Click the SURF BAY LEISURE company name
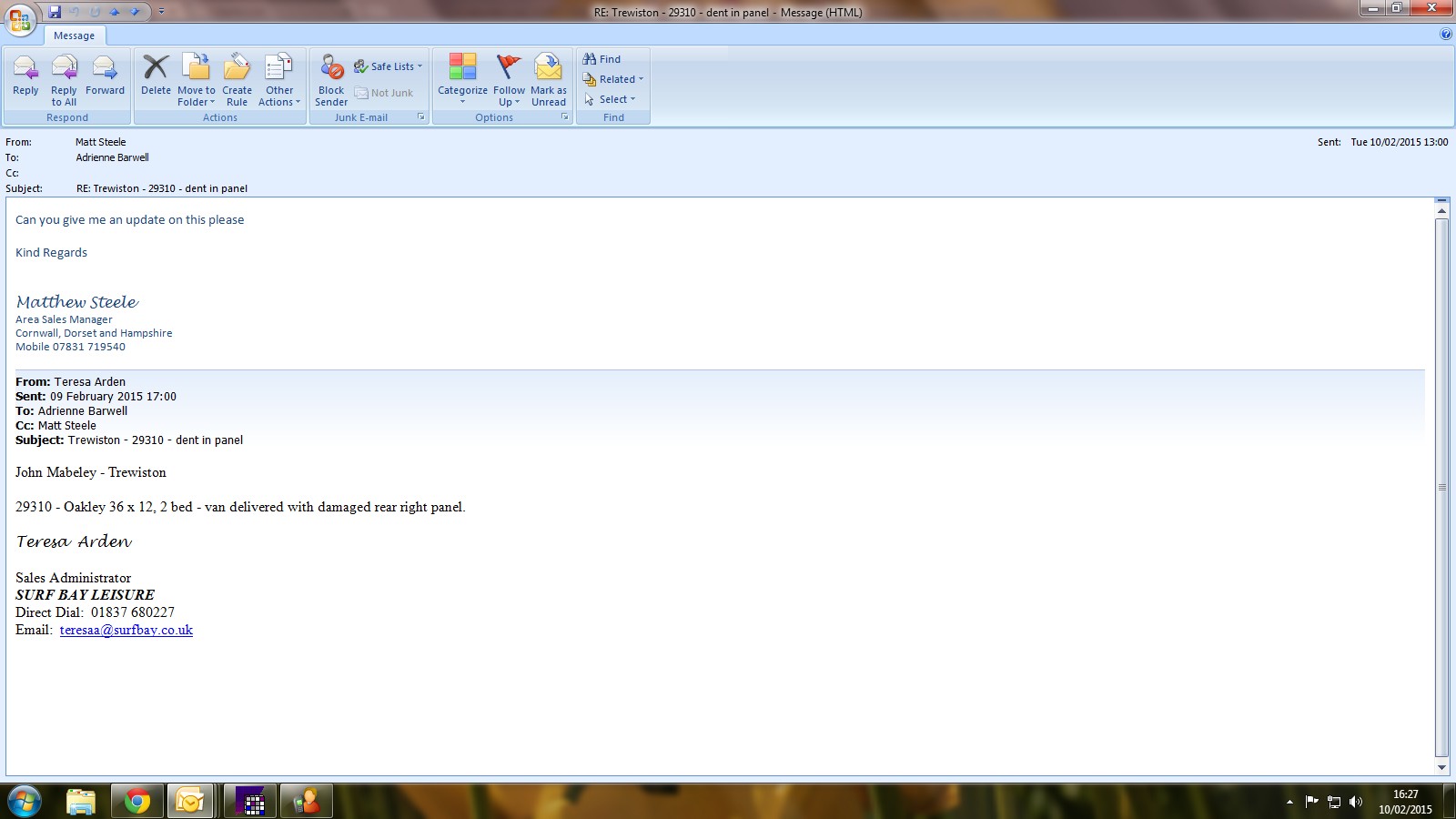Screen dimensions: 1456x819 (x=85, y=595)
